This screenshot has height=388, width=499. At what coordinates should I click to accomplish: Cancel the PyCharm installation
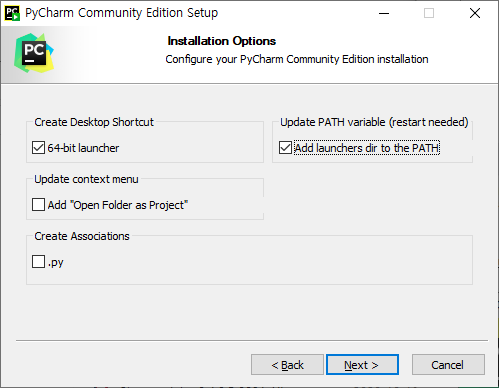[x=448, y=365]
